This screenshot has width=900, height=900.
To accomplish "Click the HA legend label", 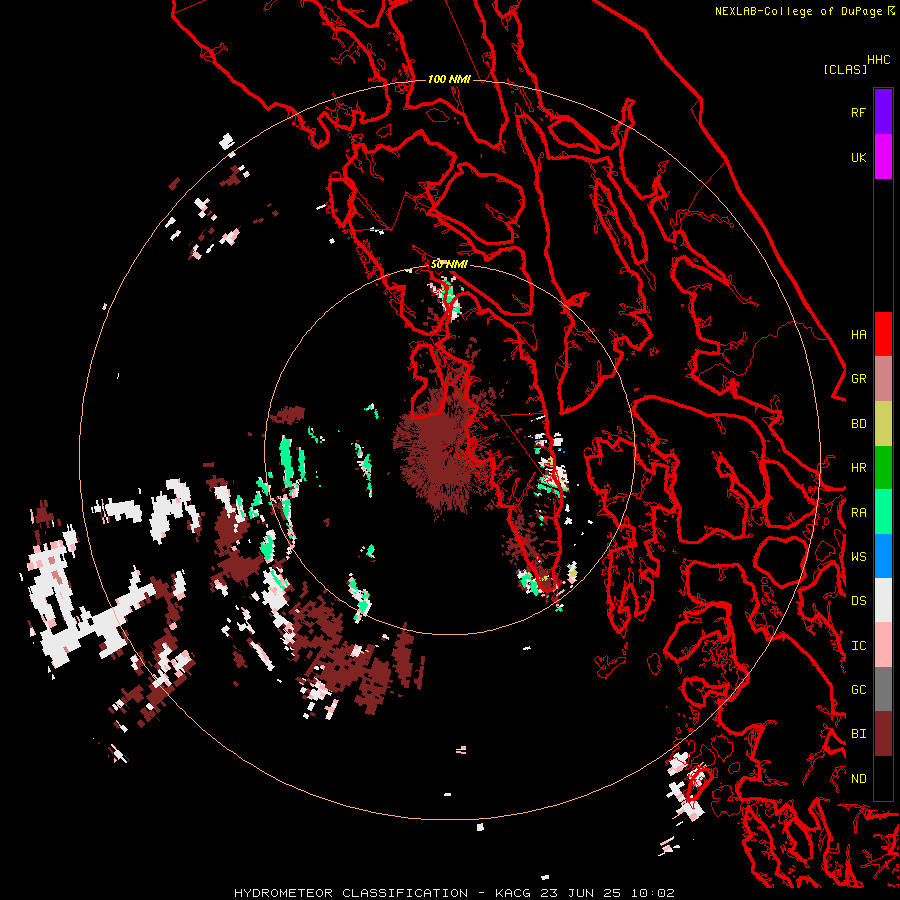I will point(858,335).
